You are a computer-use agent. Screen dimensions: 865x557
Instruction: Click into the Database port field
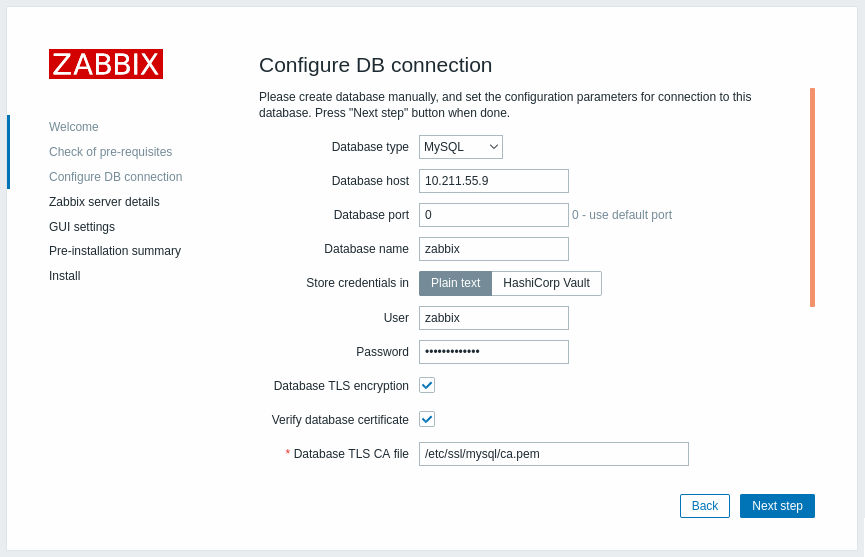tap(494, 215)
